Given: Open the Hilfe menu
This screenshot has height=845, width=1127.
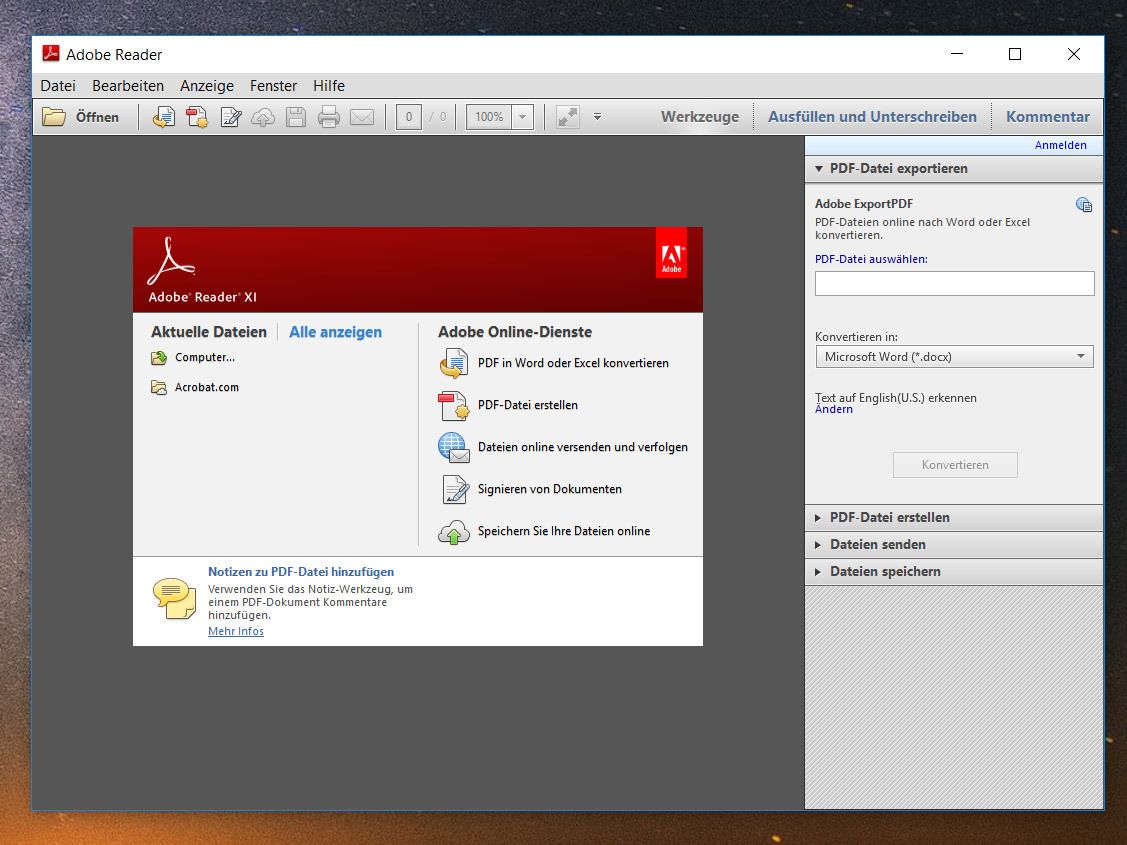Looking at the screenshot, I should [329, 86].
